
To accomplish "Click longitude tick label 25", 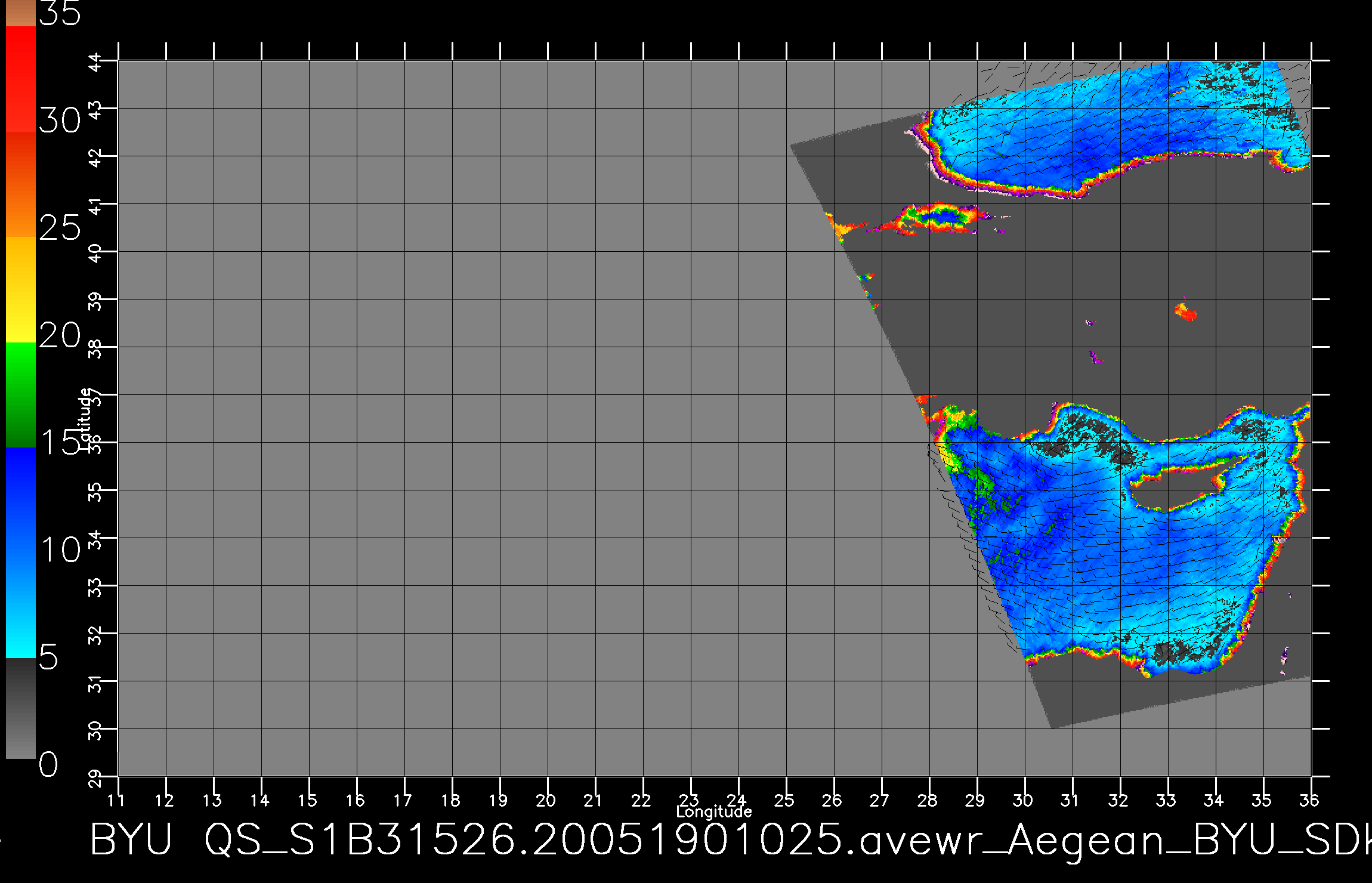I will click(x=785, y=799).
